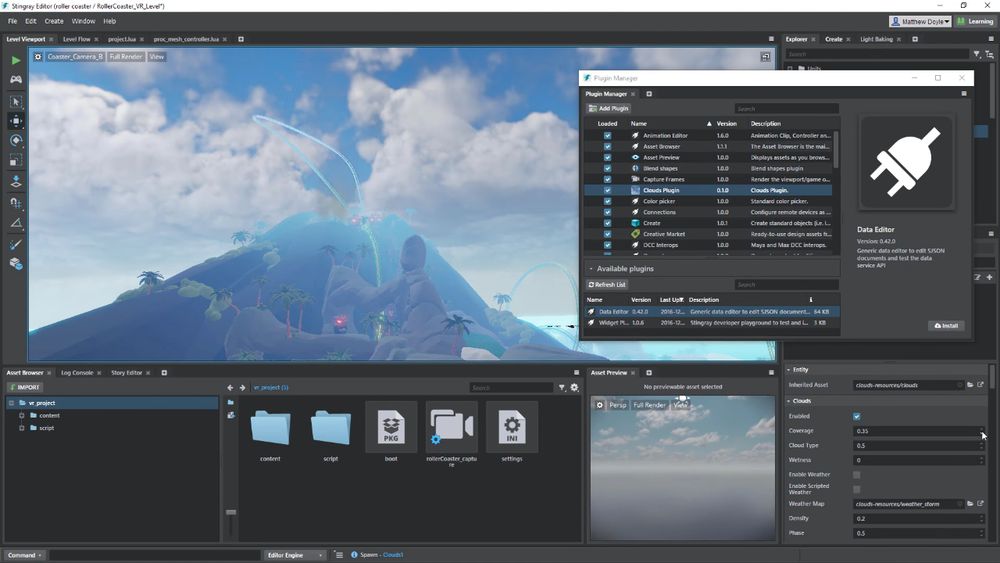This screenshot has width=1000, height=563.
Task: Uncheck Loaded box for Clouds Plugin
Action: [607, 190]
